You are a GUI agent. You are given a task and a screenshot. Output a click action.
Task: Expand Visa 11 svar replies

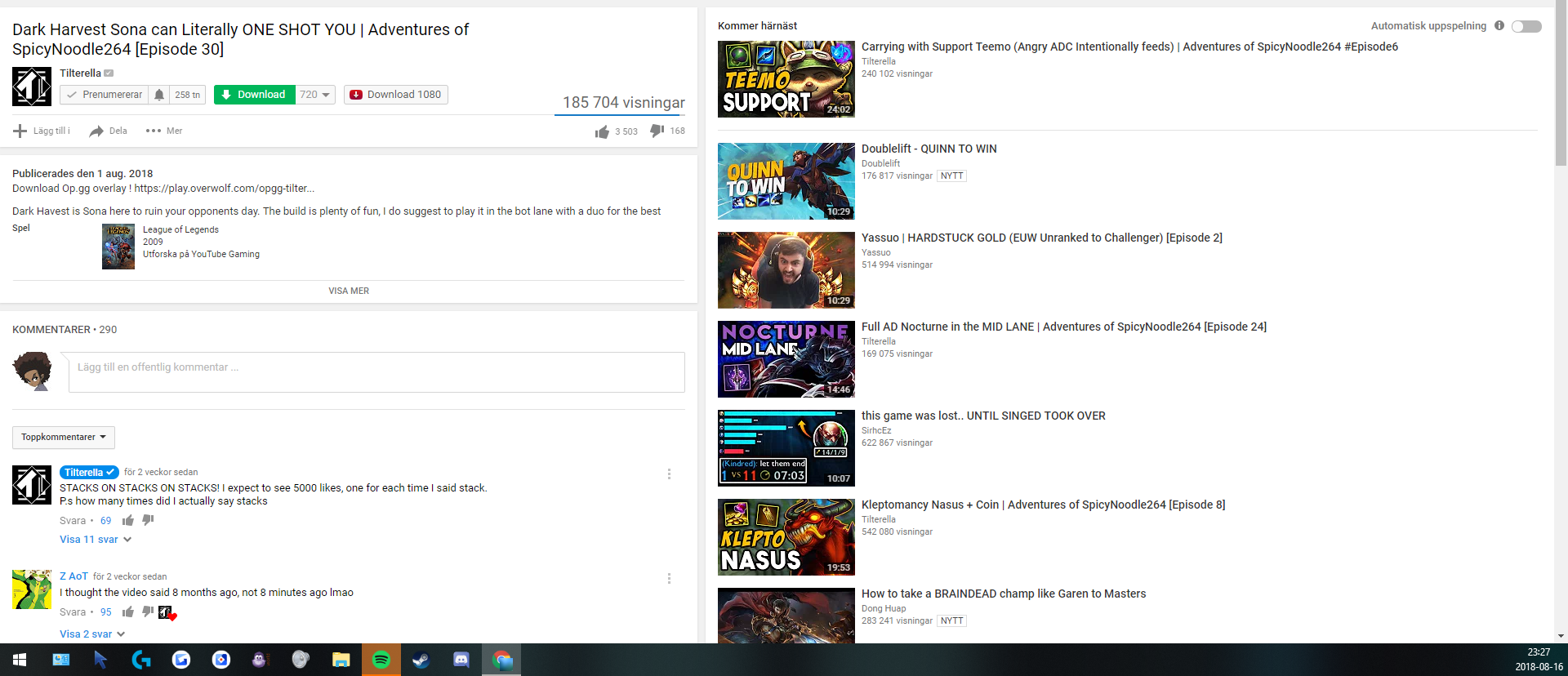point(96,540)
